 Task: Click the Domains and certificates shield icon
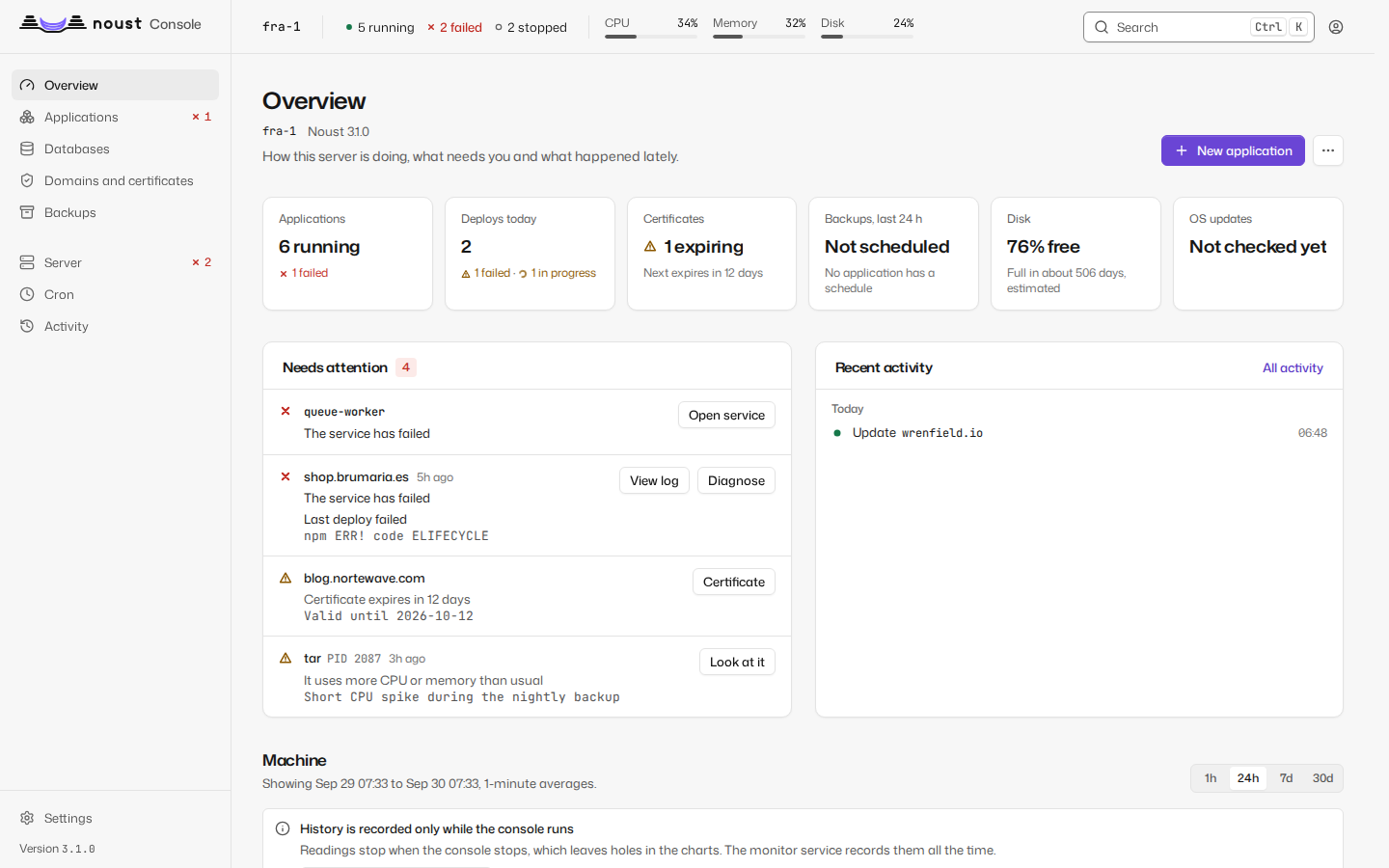point(27,180)
